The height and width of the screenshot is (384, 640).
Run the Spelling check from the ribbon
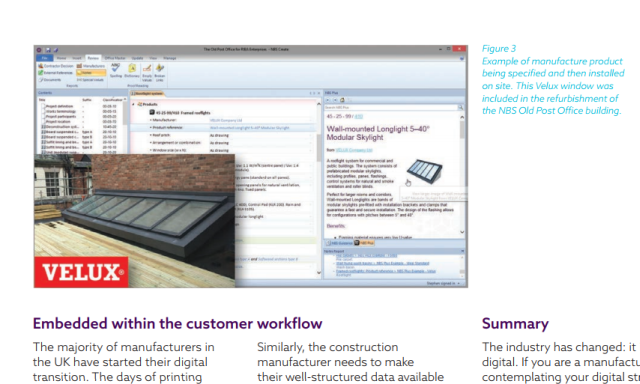[116, 71]
